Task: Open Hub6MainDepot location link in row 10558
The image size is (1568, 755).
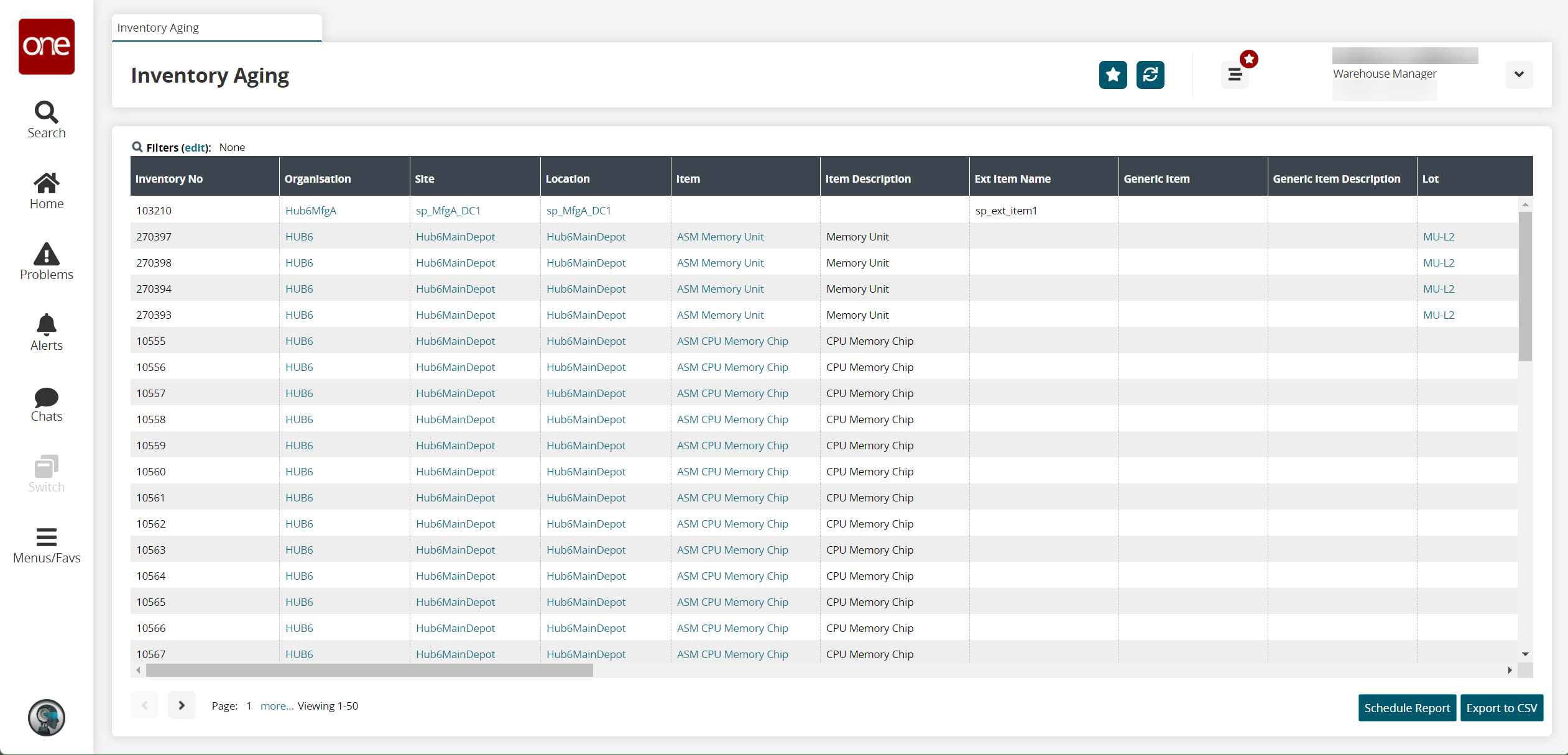Action: 586,419
